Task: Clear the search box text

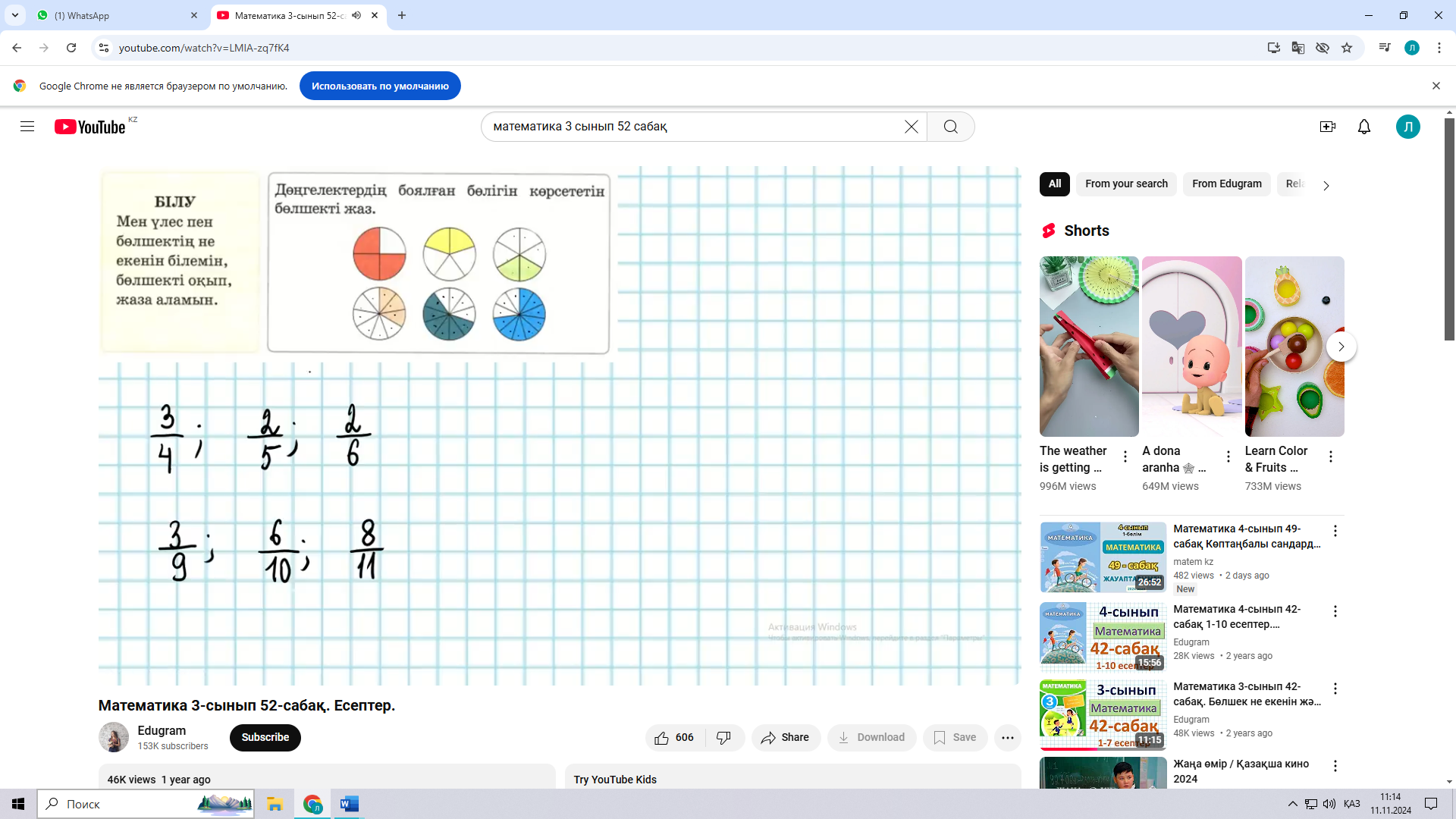Action: coord(911,127)
